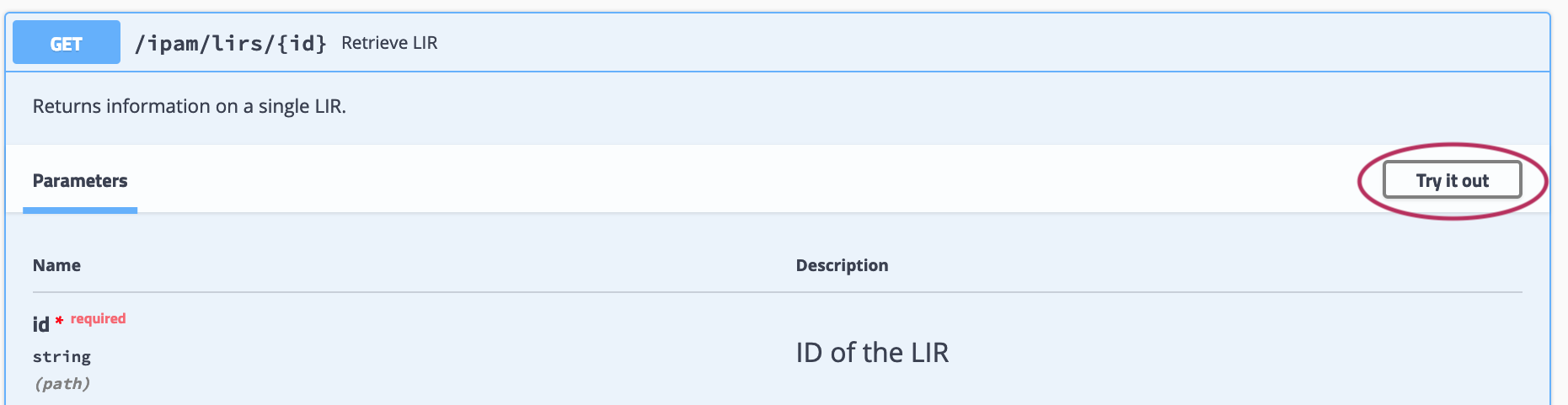
Task: Click blank Parameters bar left of Try it out
Action: coord(758,179)
